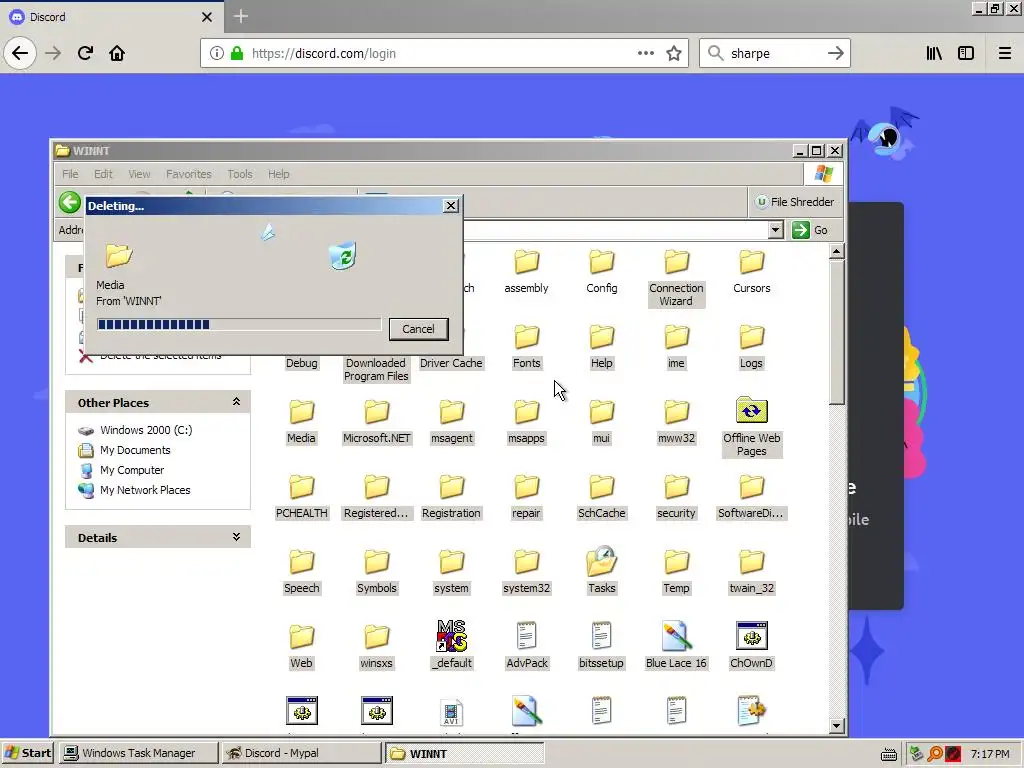Collapse the Other Places panel
The width and height of the screenshot is (1024, 768).
tap(236, 402)
